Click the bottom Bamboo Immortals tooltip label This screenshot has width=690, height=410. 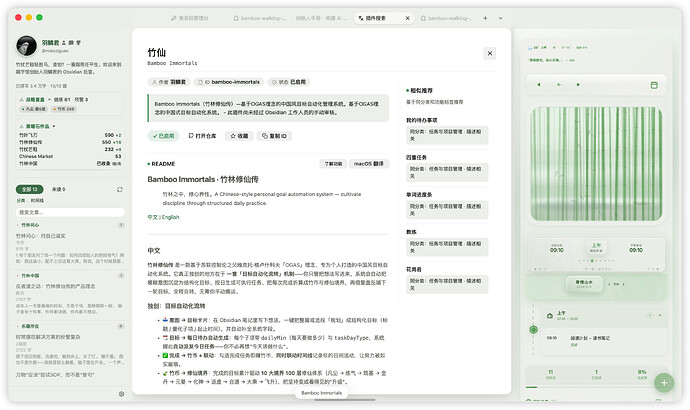pos(322,393)
